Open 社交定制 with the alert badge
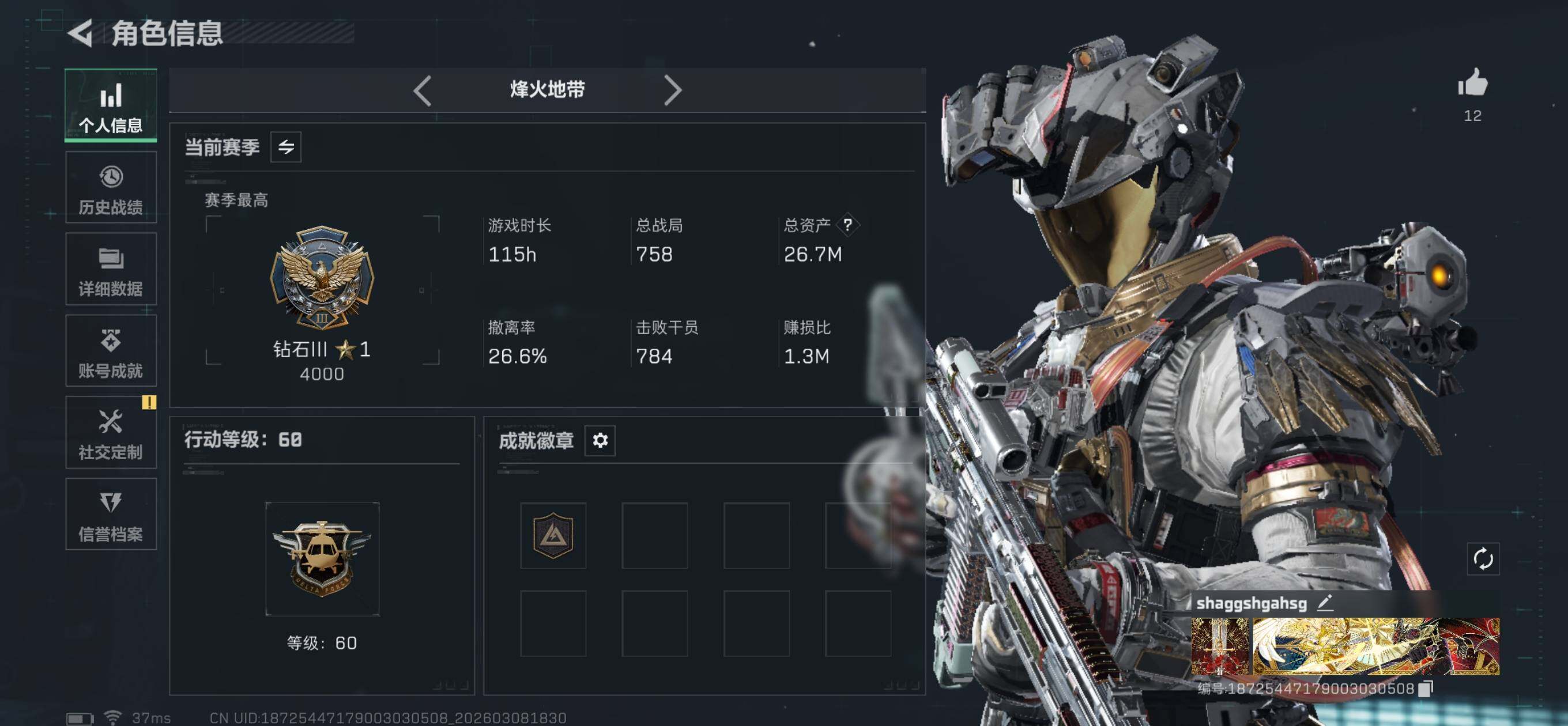Viewport: 1568px width, 726px height. point(111,432)
